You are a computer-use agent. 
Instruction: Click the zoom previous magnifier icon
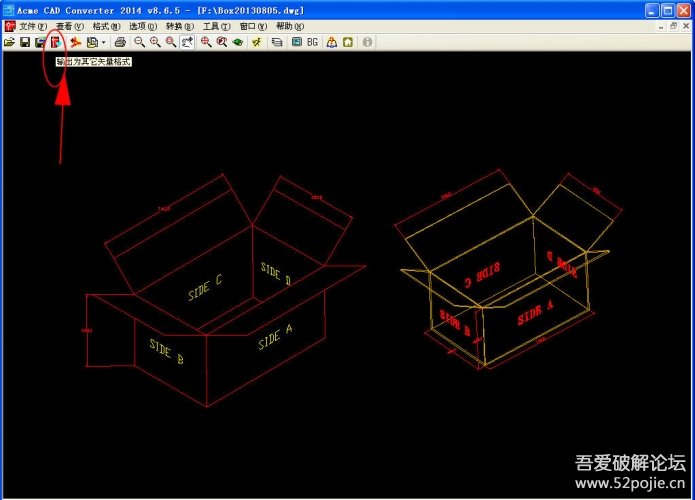(222, 43)
